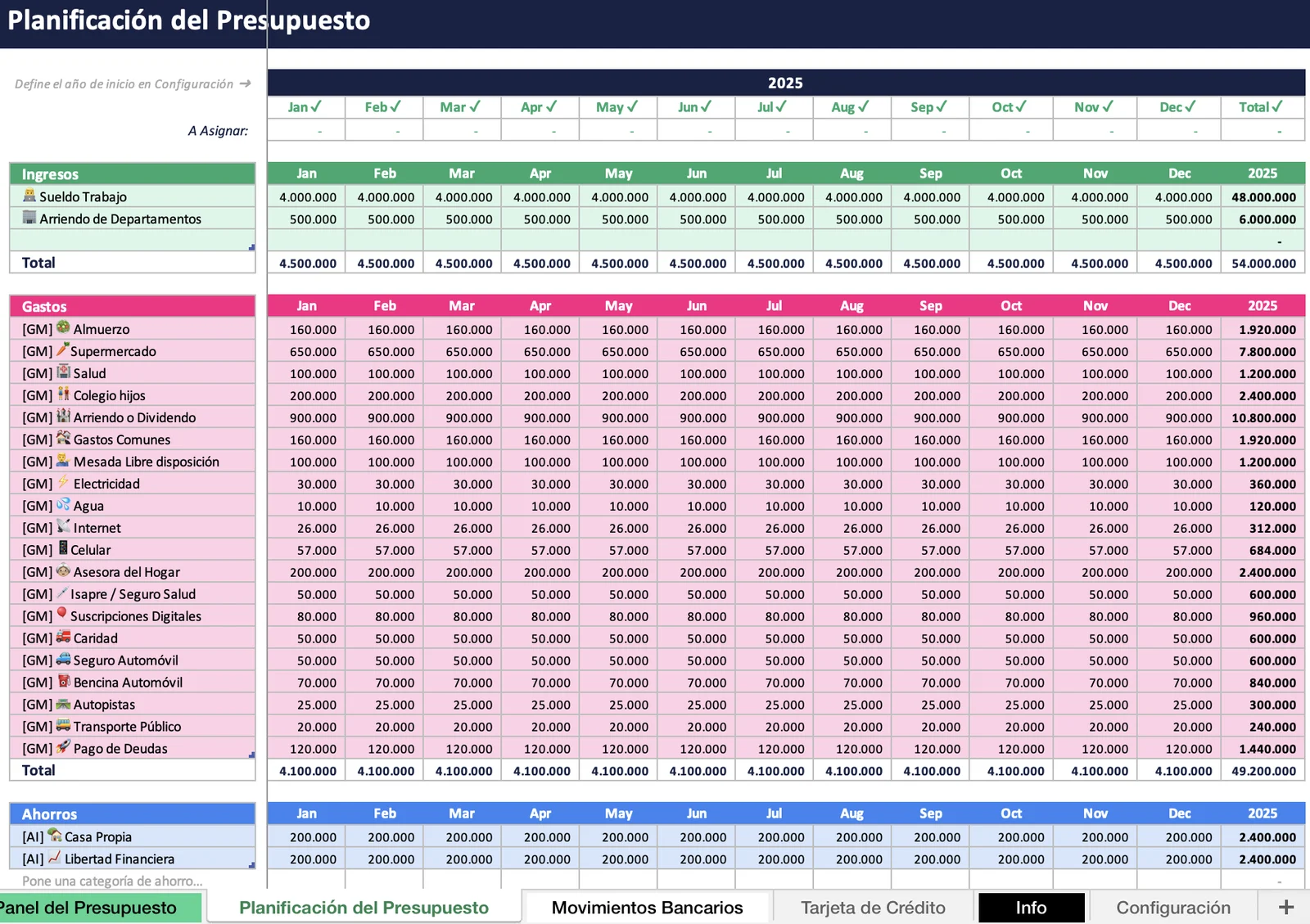
Task: Click the Sueldo Trabajo worker icon
Action: pos(29,195)
